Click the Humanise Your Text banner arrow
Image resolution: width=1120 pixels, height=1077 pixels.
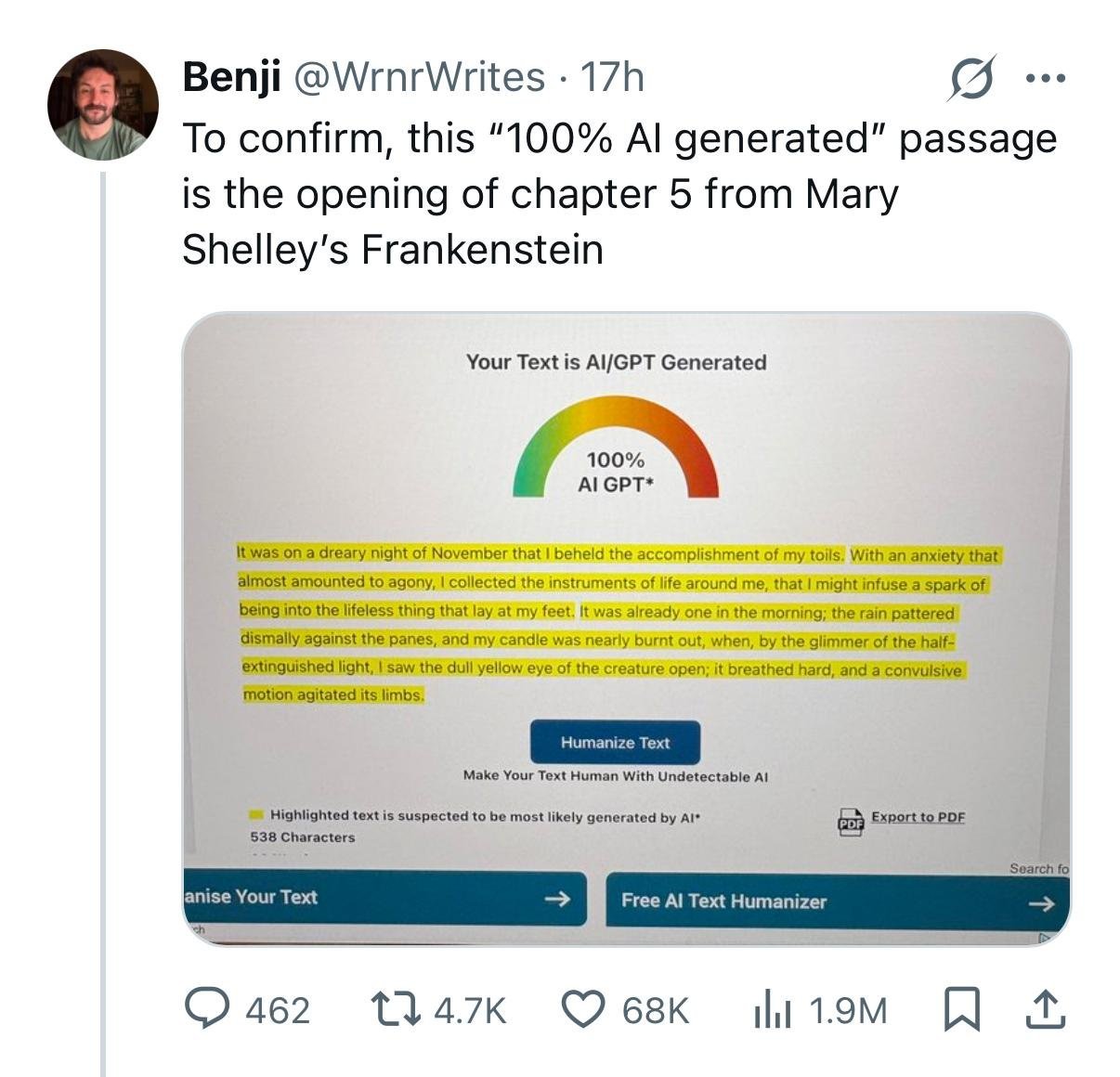tap(556, 898)
